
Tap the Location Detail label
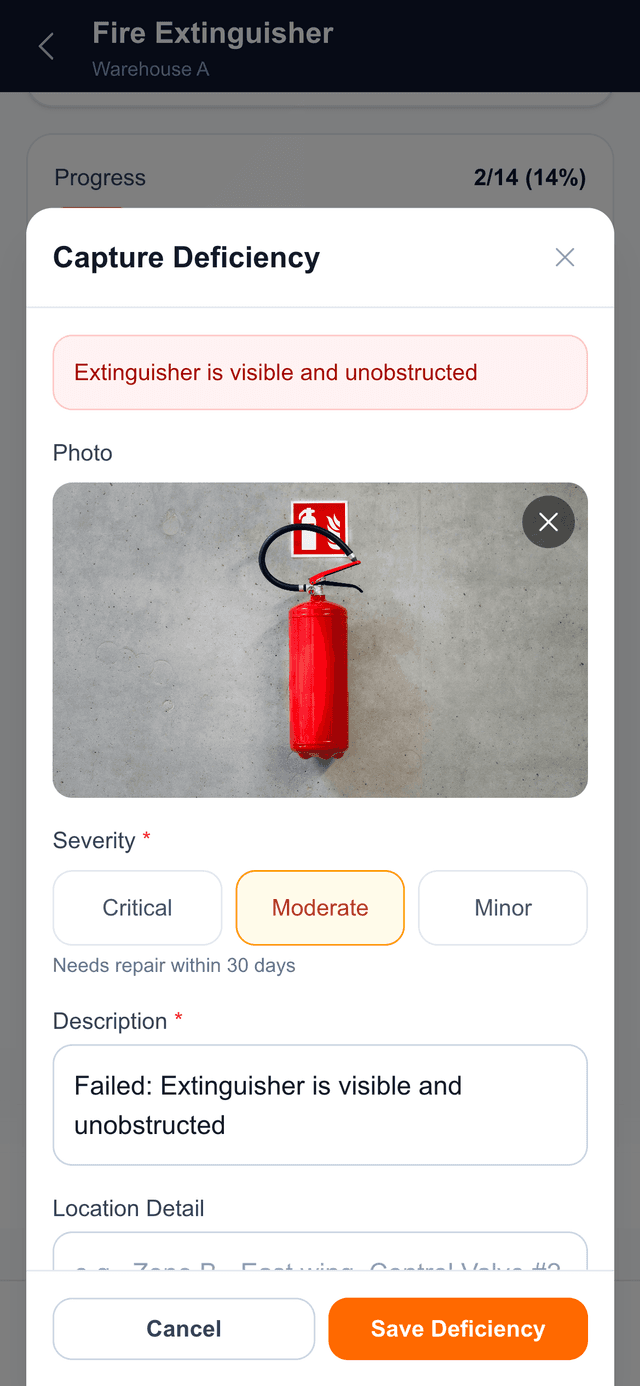pos(129,1208)
